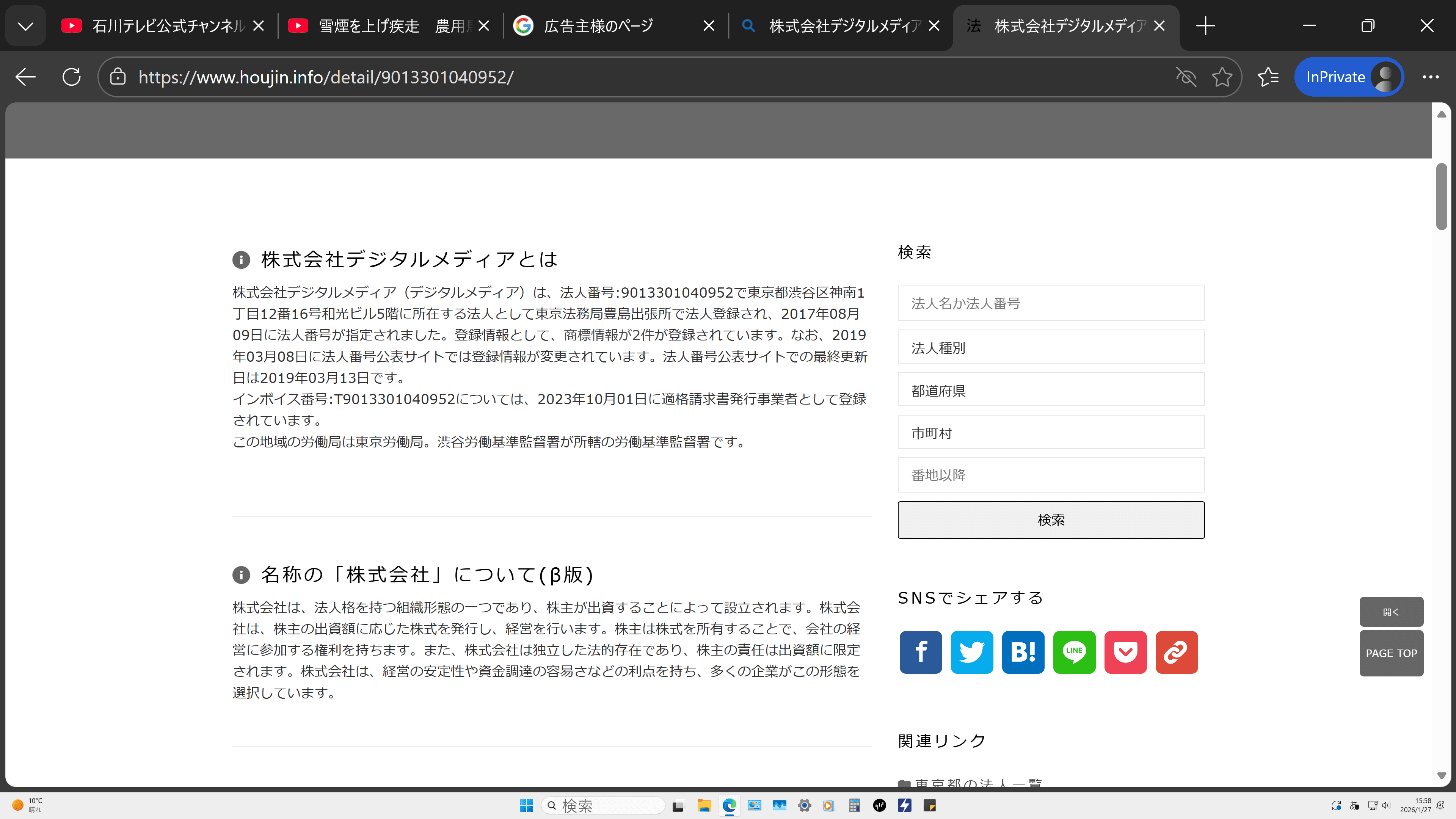Screen dimensions: 1456x819
Task: Expand the floating 開く panel button
Action: pos(1391,612)
